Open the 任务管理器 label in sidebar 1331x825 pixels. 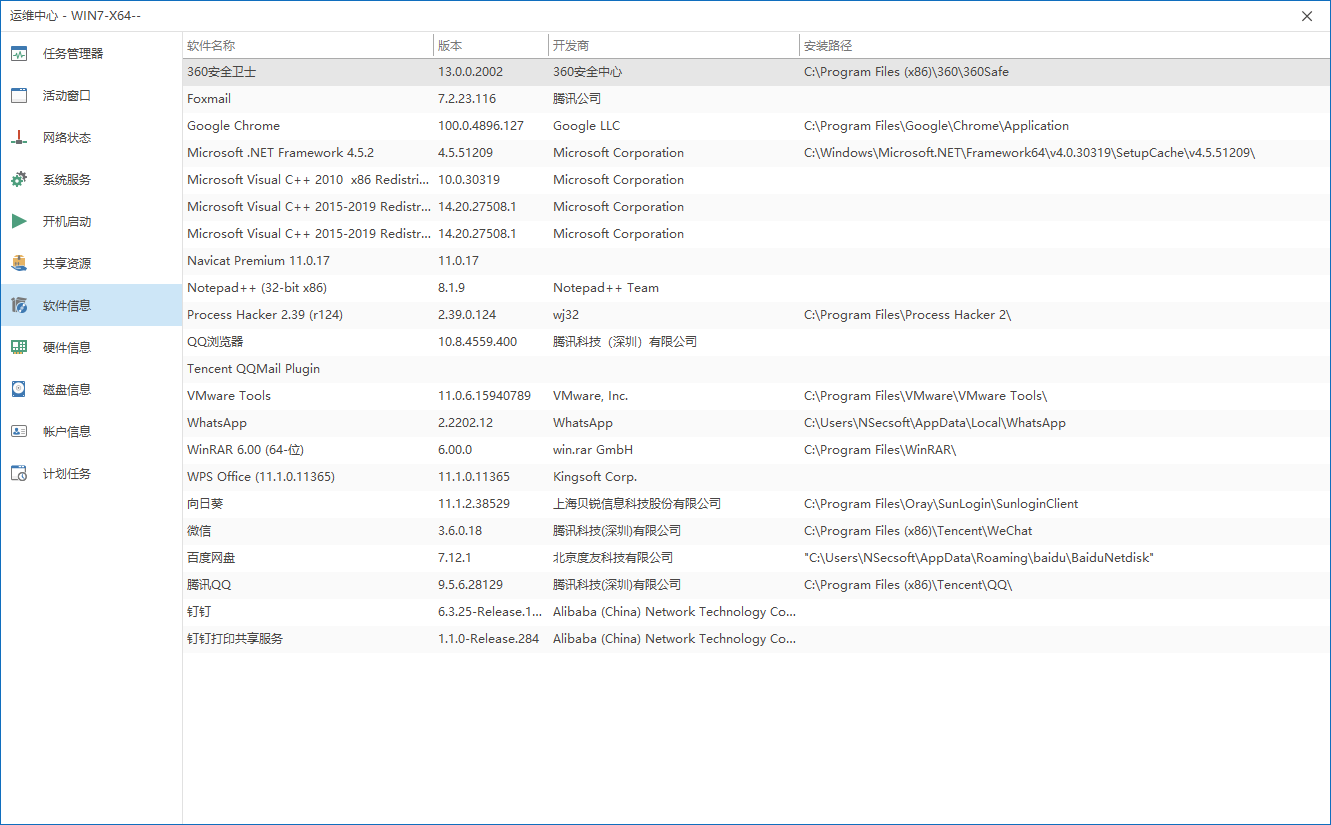(72, 54)
